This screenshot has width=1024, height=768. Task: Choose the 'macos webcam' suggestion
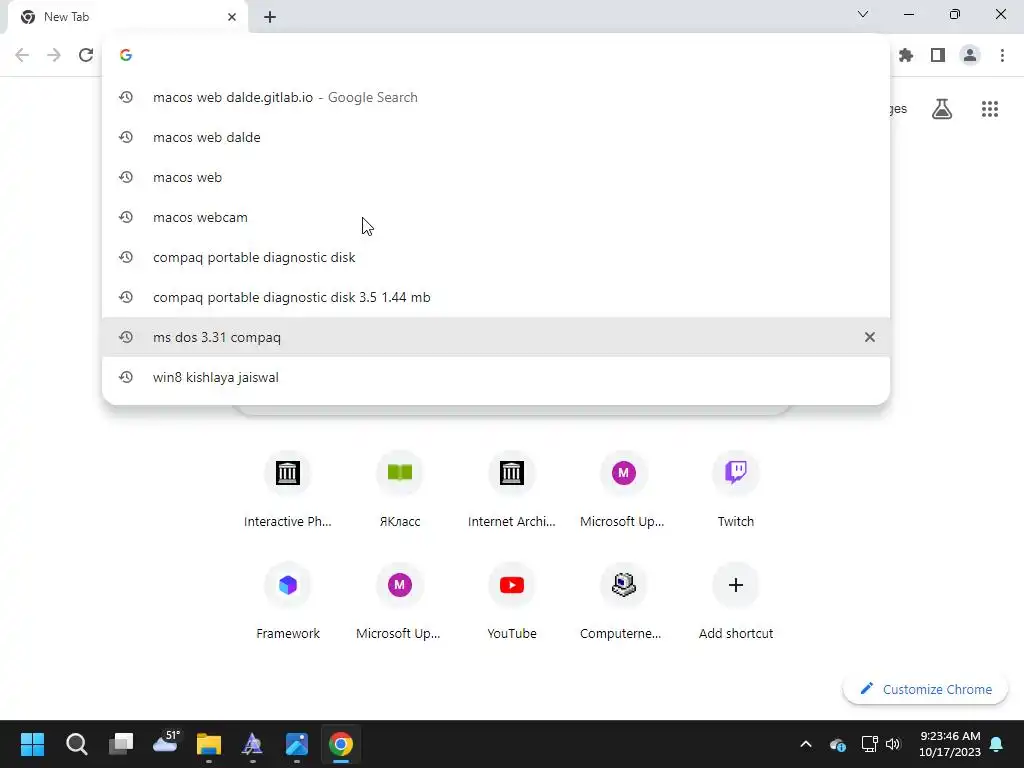click(x=496, y=217)
